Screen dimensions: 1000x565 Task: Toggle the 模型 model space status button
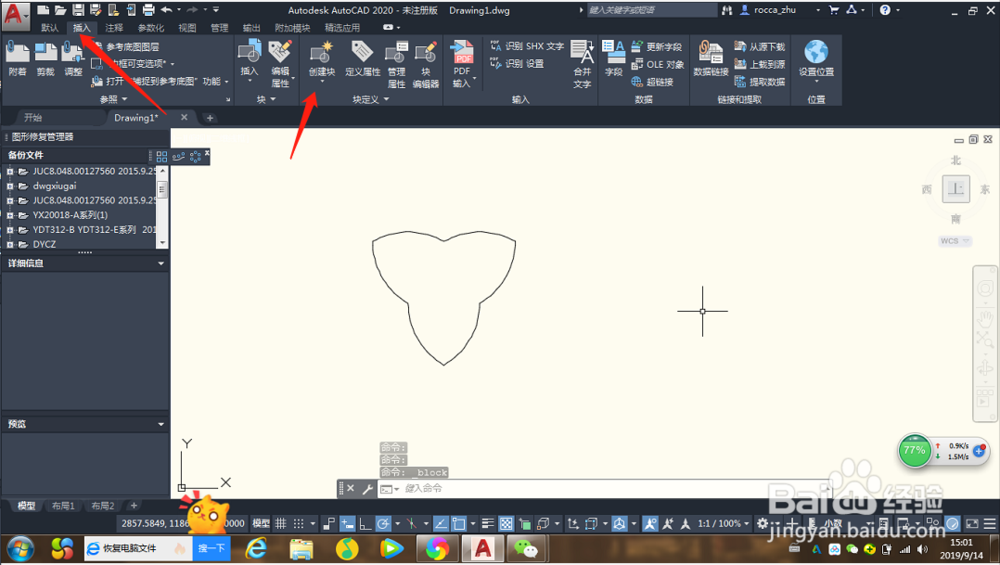[x=261, y=524]
